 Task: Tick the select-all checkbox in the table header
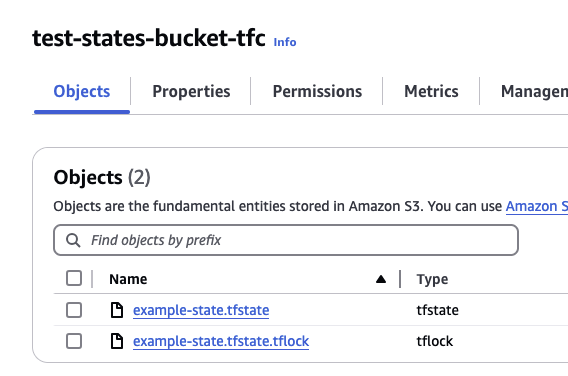[74, 279]
